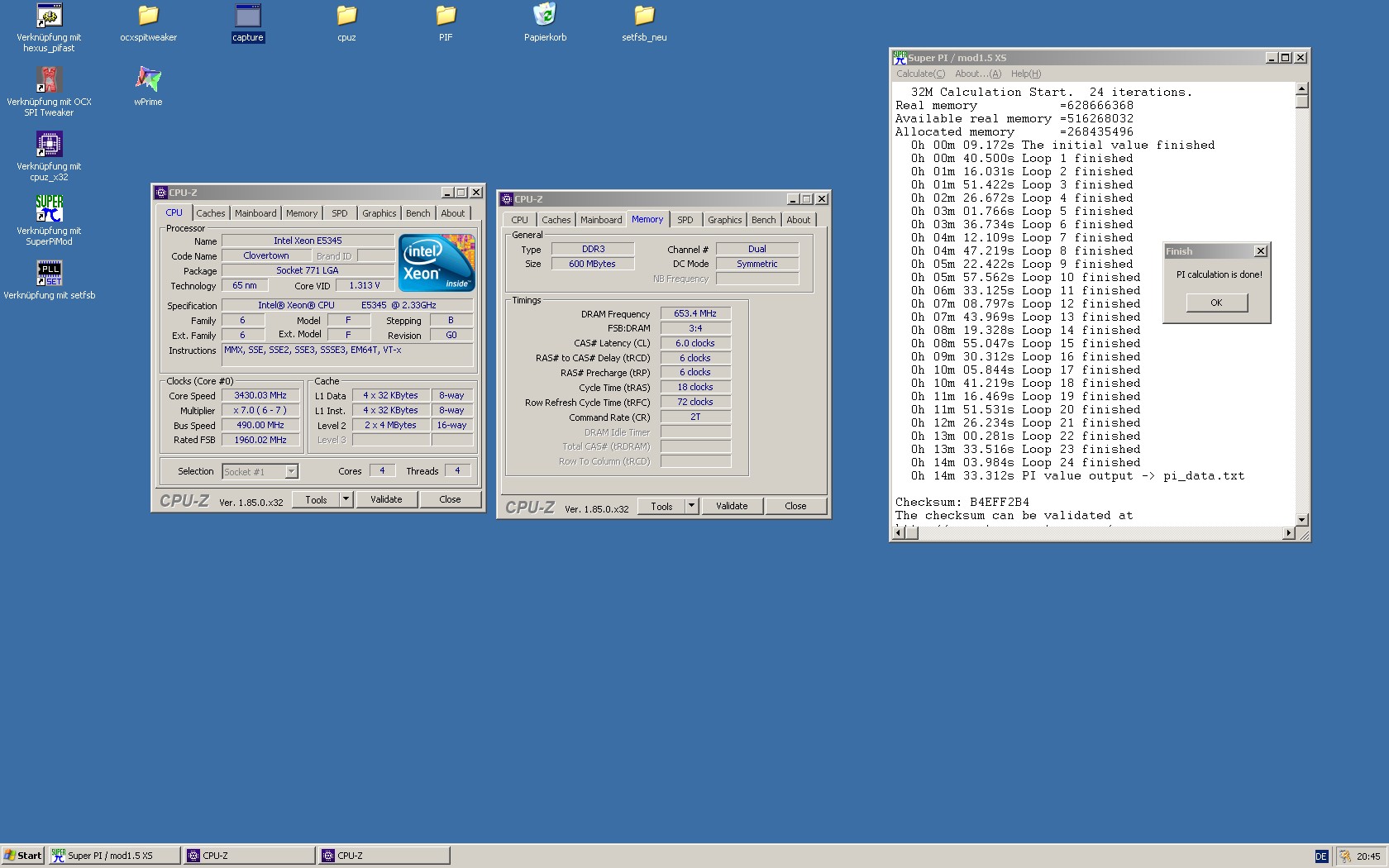
Task: Open Caches tab in left CPU-Z window
Action: (x=210, y=213)
